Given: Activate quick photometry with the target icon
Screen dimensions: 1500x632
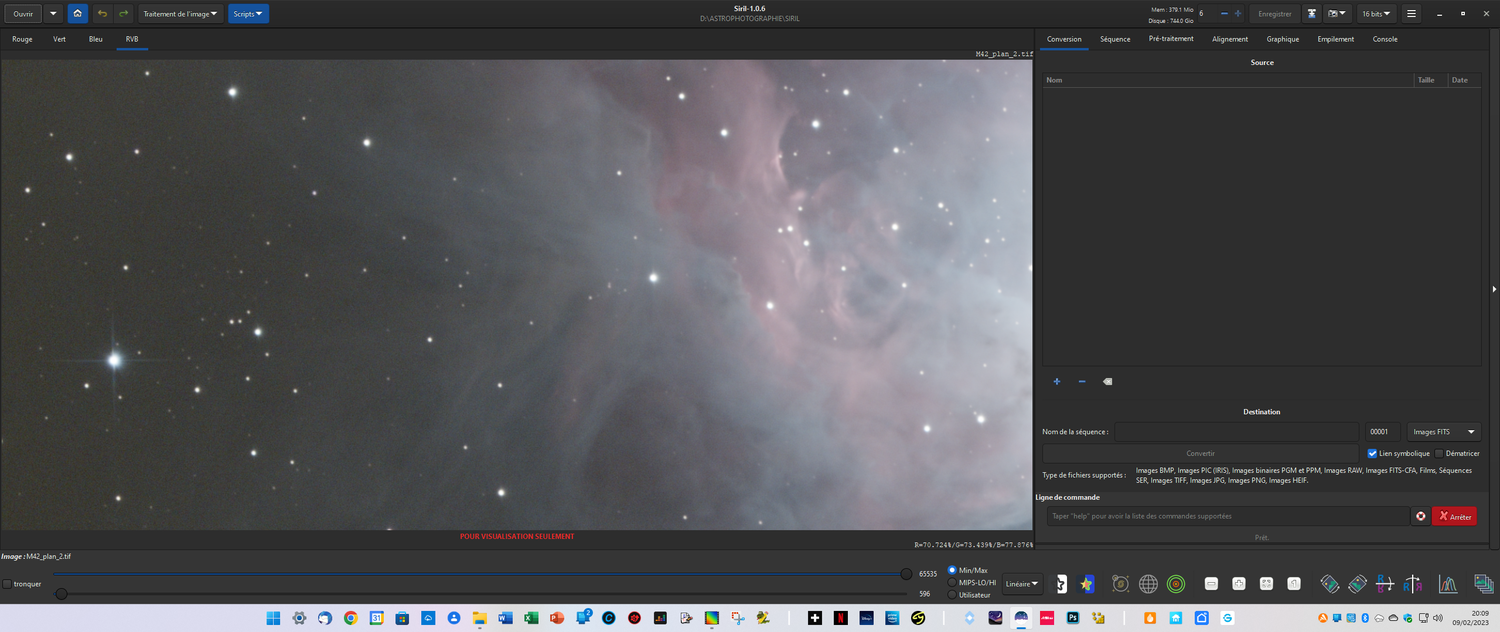Looking at the screenshot, I should click(x=1175, y=583).
